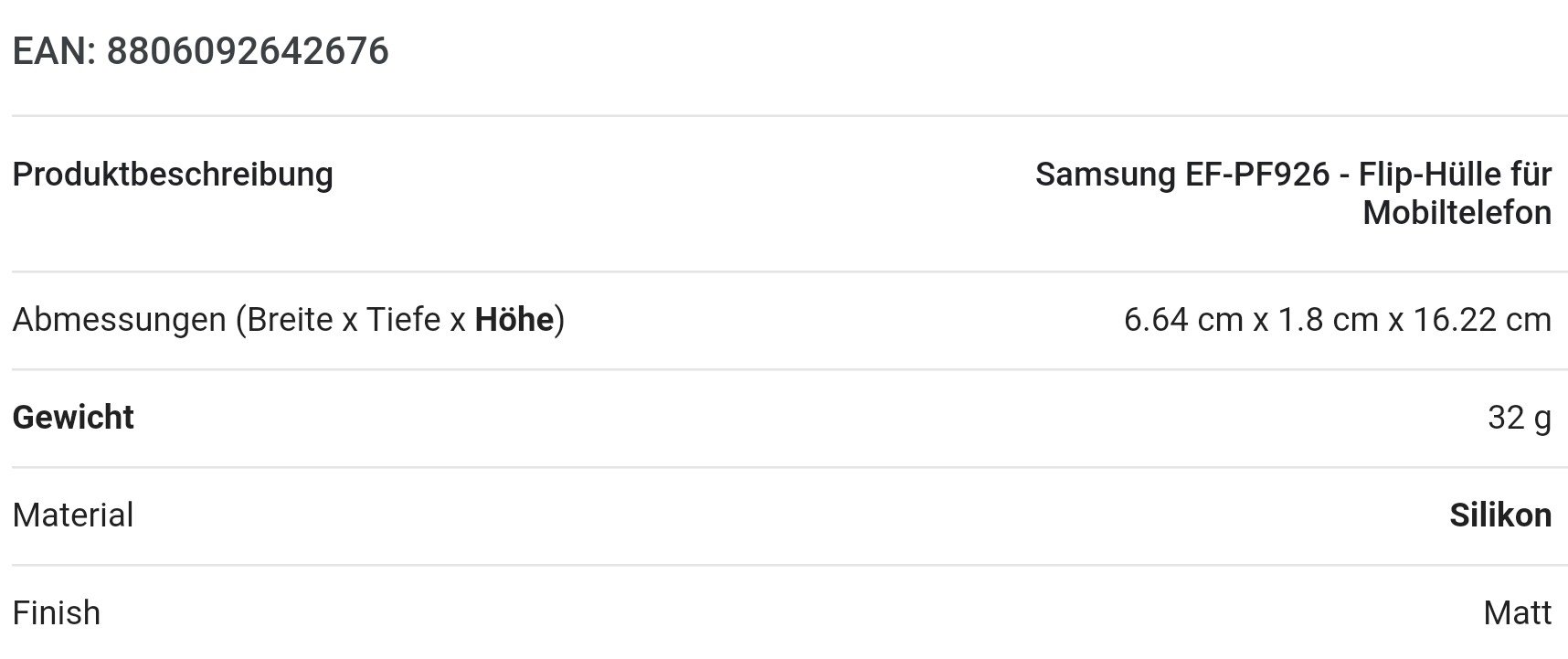This screenshot has width=1568, height=659.
Task: Select the Produktbeschreibung row label
Action: [x=173, y=174]
